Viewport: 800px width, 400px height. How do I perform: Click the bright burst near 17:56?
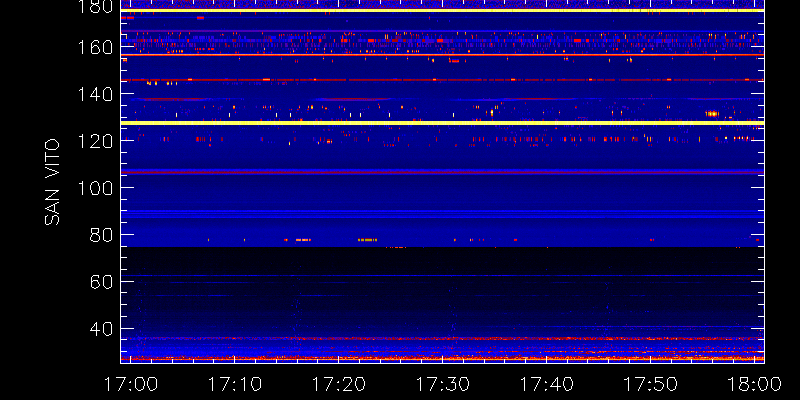(x=712, y=114)
